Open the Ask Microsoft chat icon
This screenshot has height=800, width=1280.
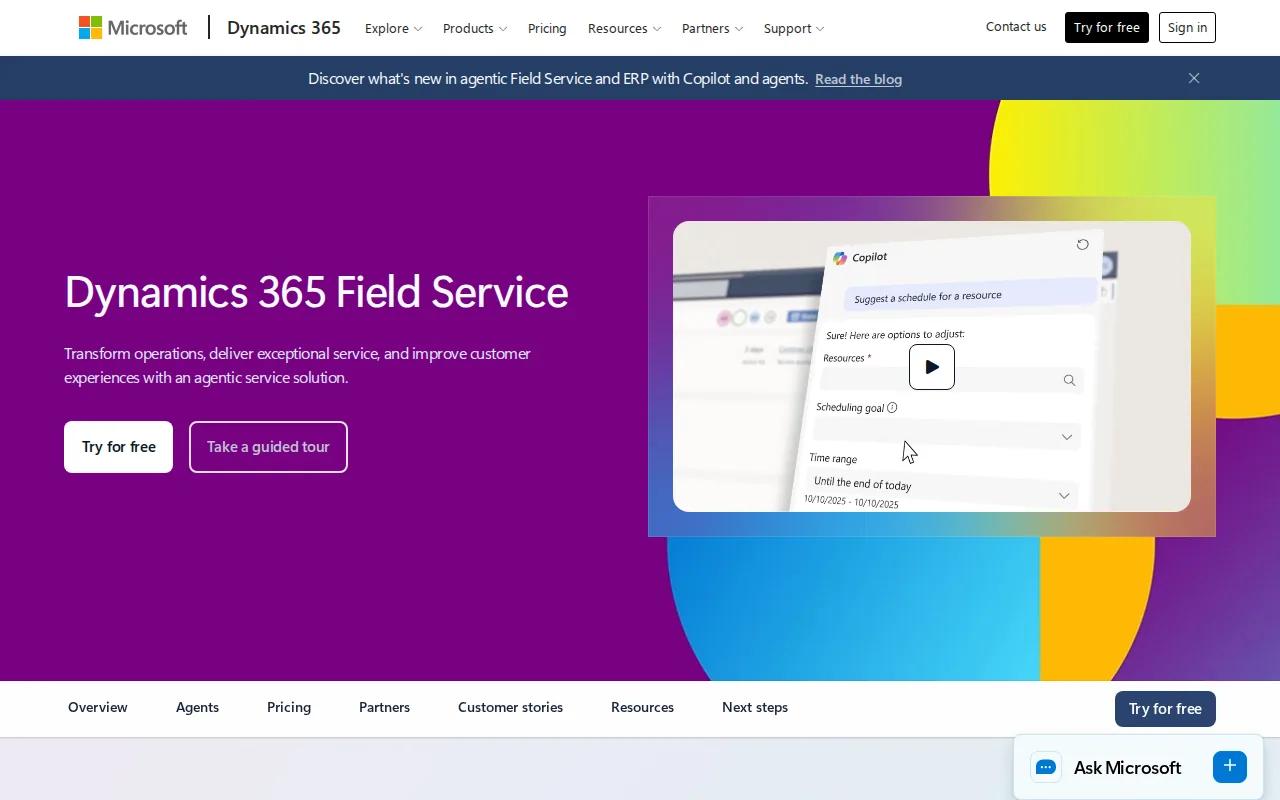point(1046,767)
